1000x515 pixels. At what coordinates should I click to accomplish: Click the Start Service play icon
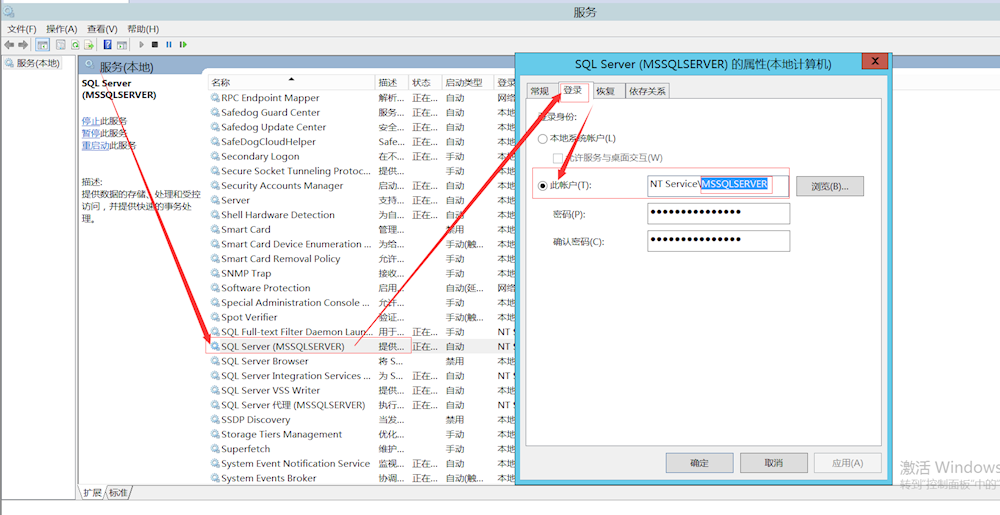[x=142, y=45]
